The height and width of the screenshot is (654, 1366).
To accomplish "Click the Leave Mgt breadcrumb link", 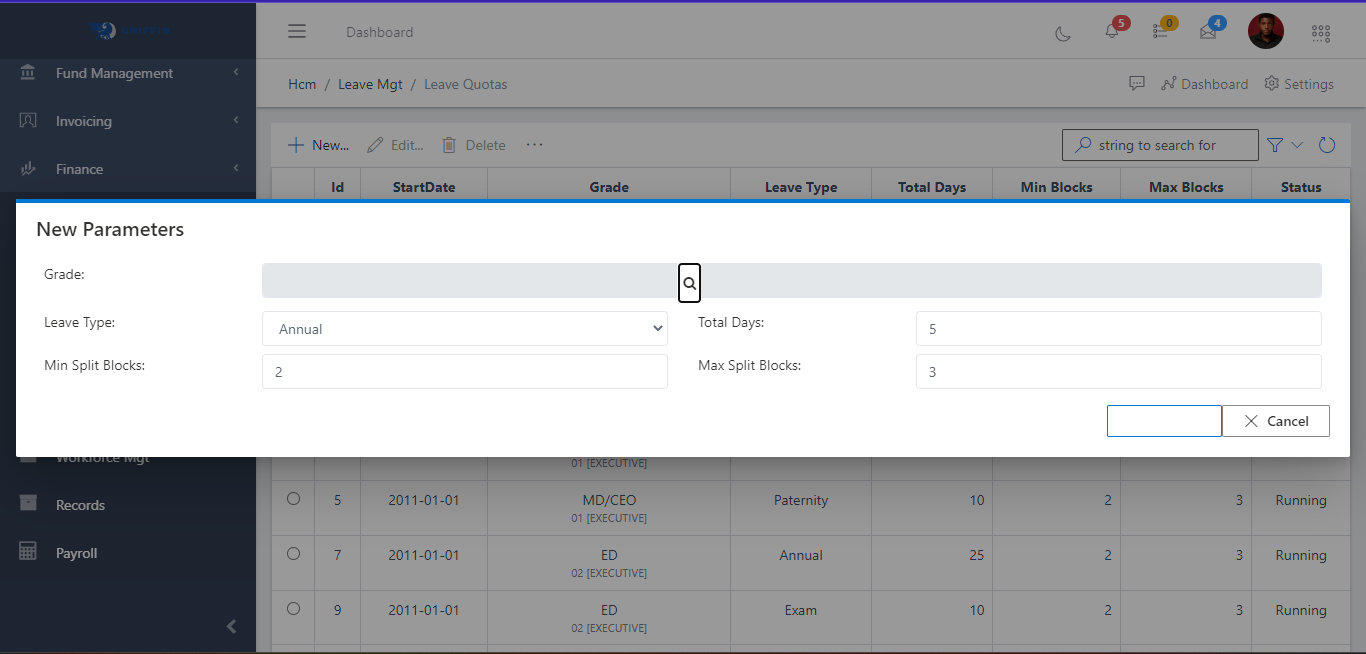I will 370,84.
